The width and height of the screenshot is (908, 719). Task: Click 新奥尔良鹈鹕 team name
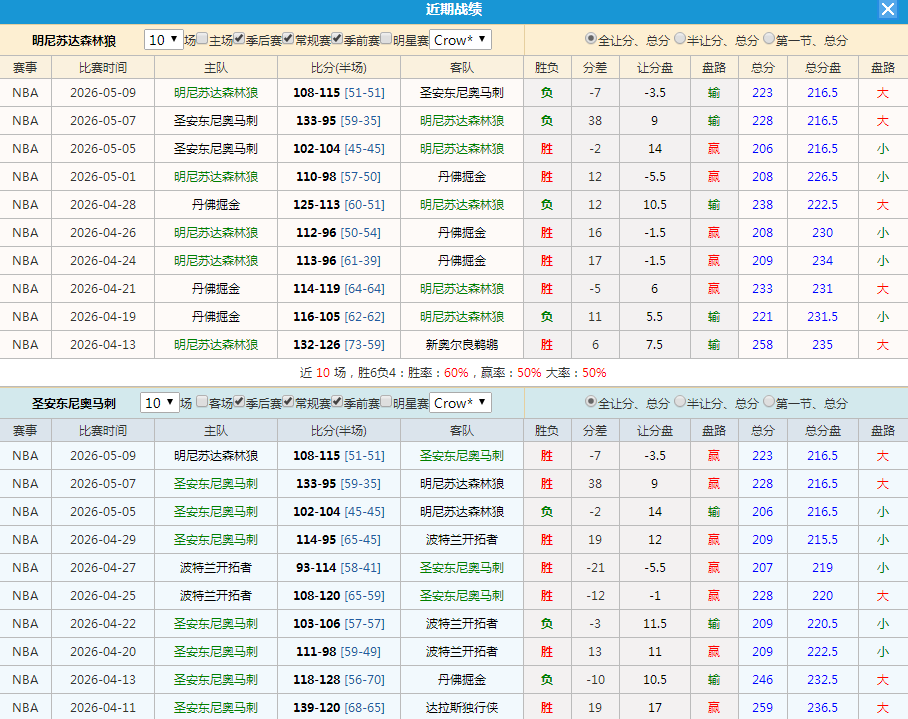pos(462,344)
